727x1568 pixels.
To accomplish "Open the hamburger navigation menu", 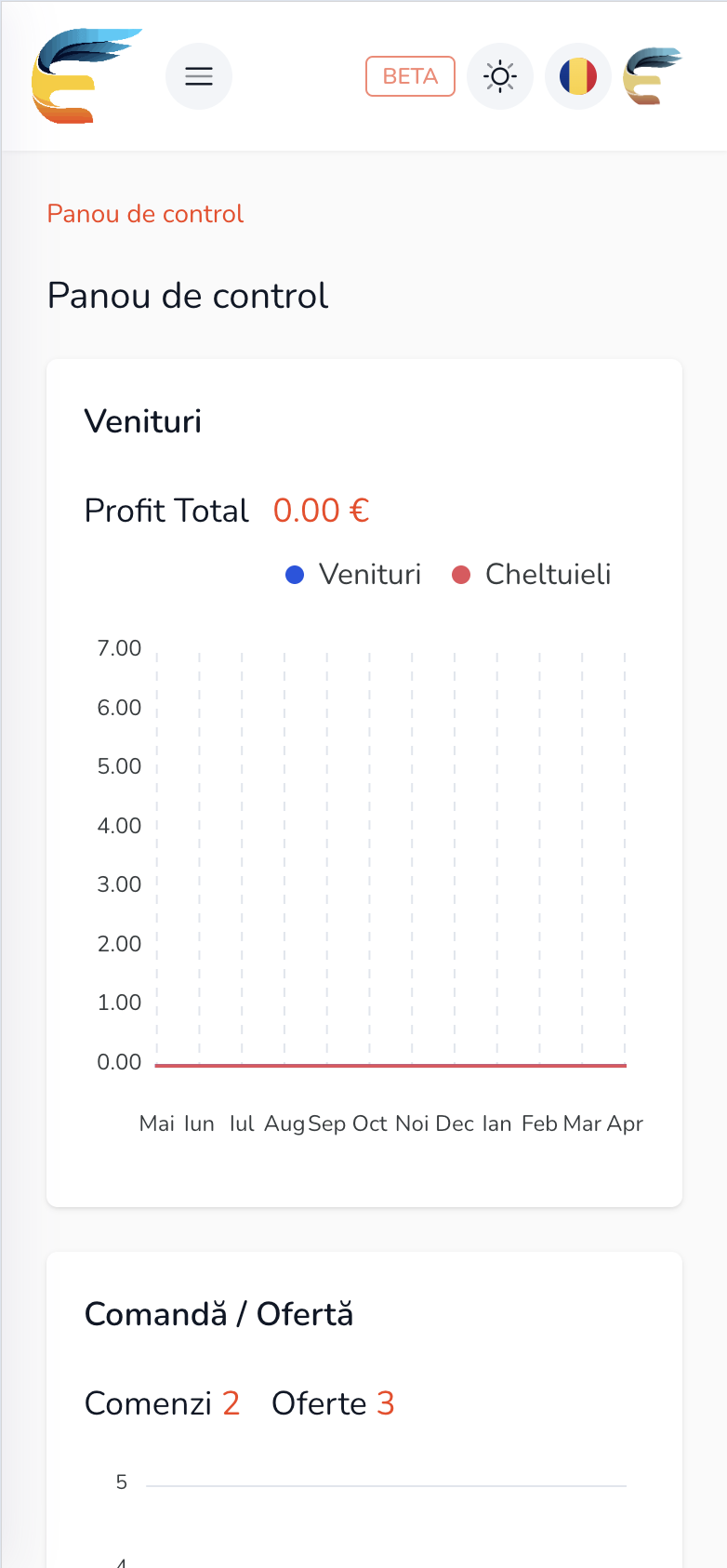I will pos(199,76).
